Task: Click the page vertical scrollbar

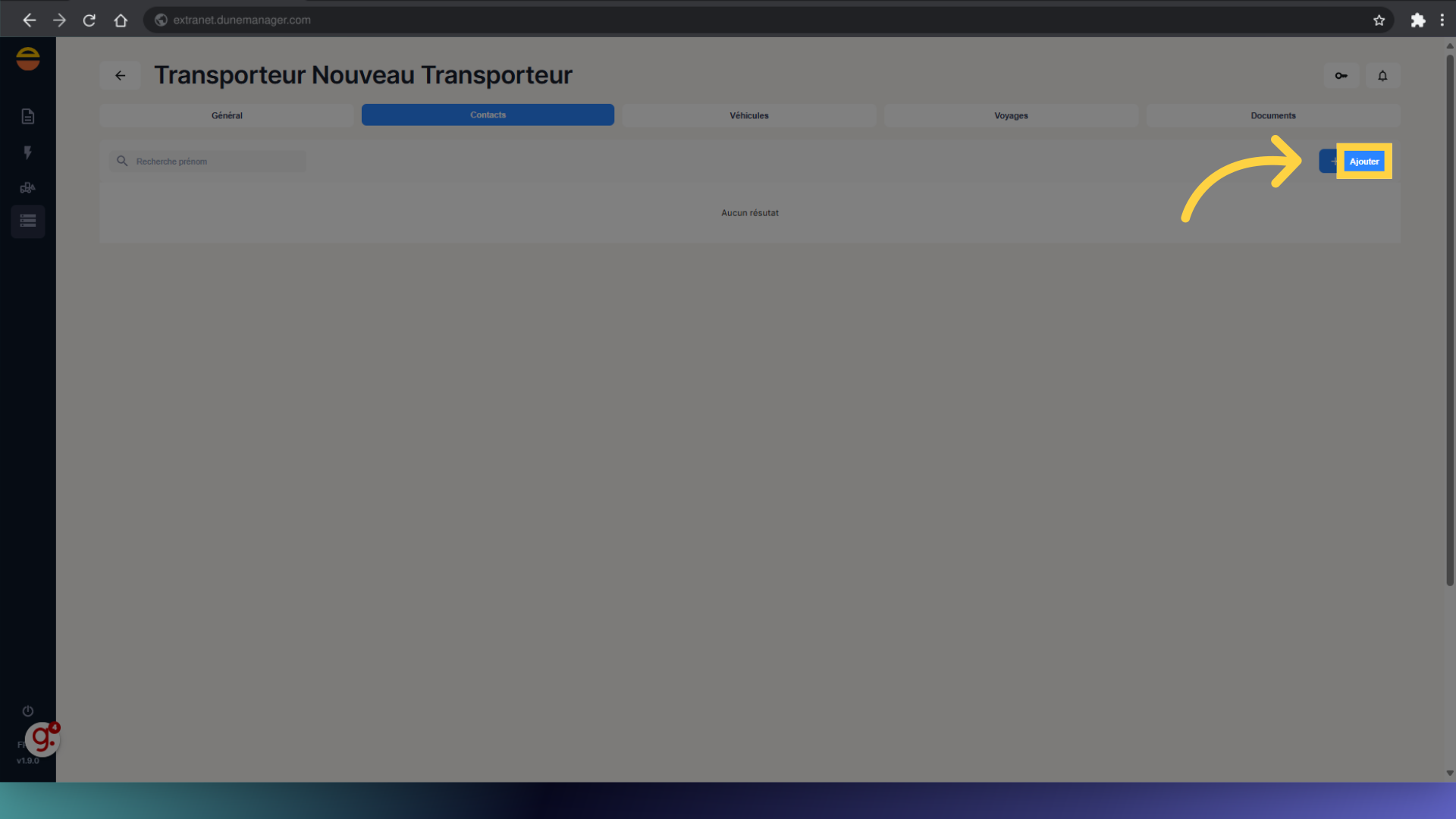Action: point(1449,318)
